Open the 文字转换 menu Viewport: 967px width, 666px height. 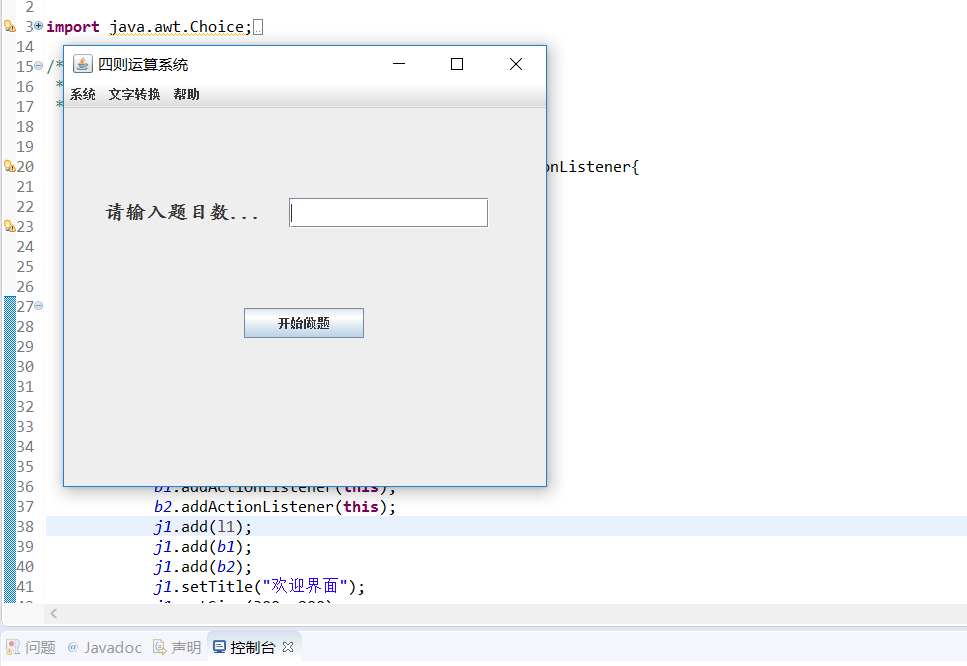[134, 94]
